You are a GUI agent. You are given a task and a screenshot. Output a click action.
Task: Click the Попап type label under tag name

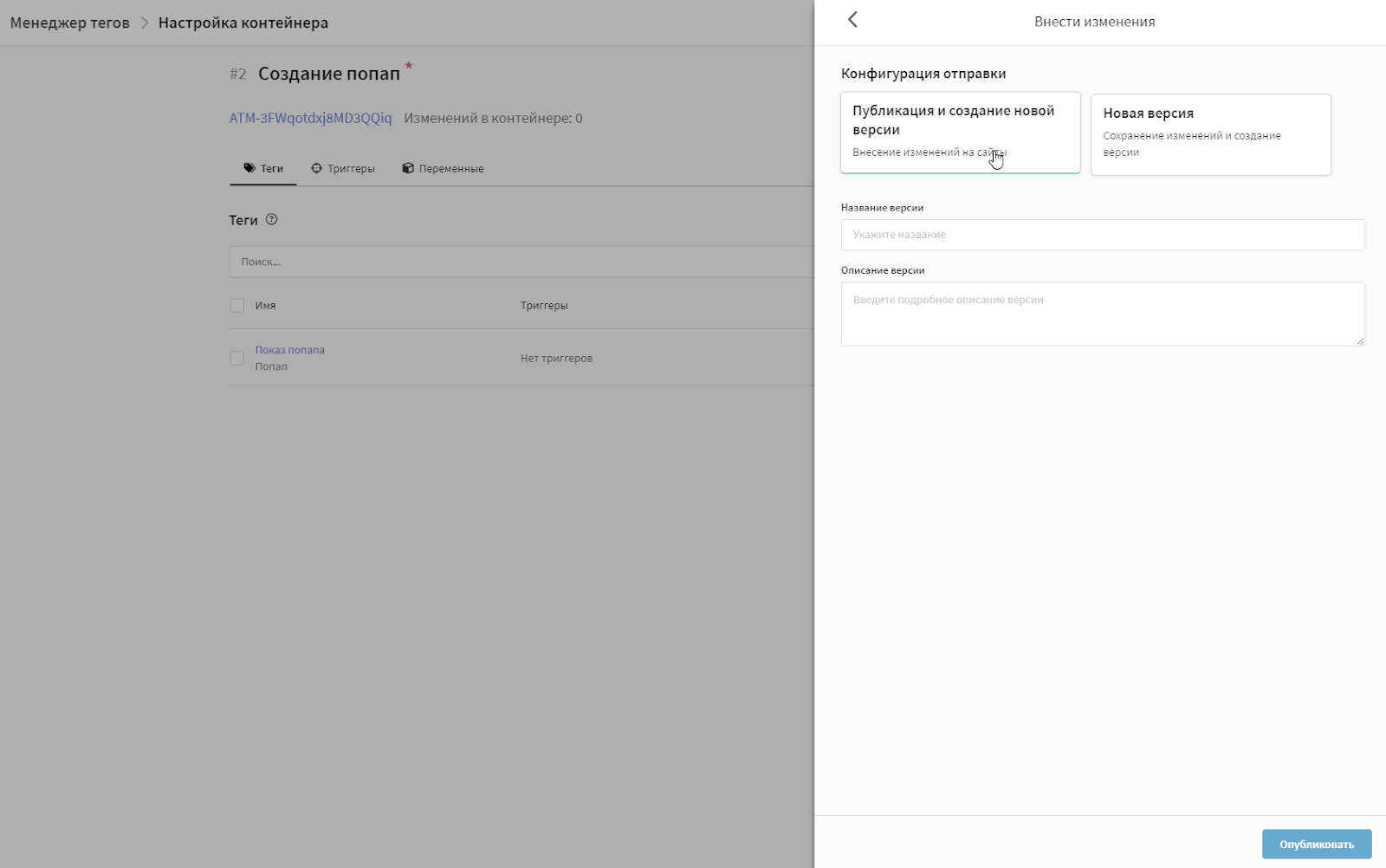point(271,366)
